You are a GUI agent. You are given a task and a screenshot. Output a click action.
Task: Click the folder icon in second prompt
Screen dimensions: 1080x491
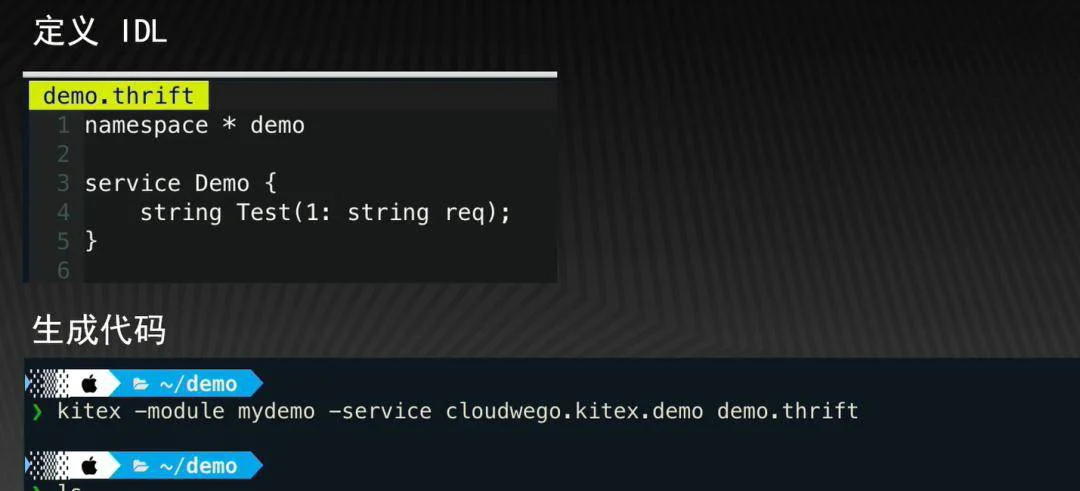tap(141, 466)
